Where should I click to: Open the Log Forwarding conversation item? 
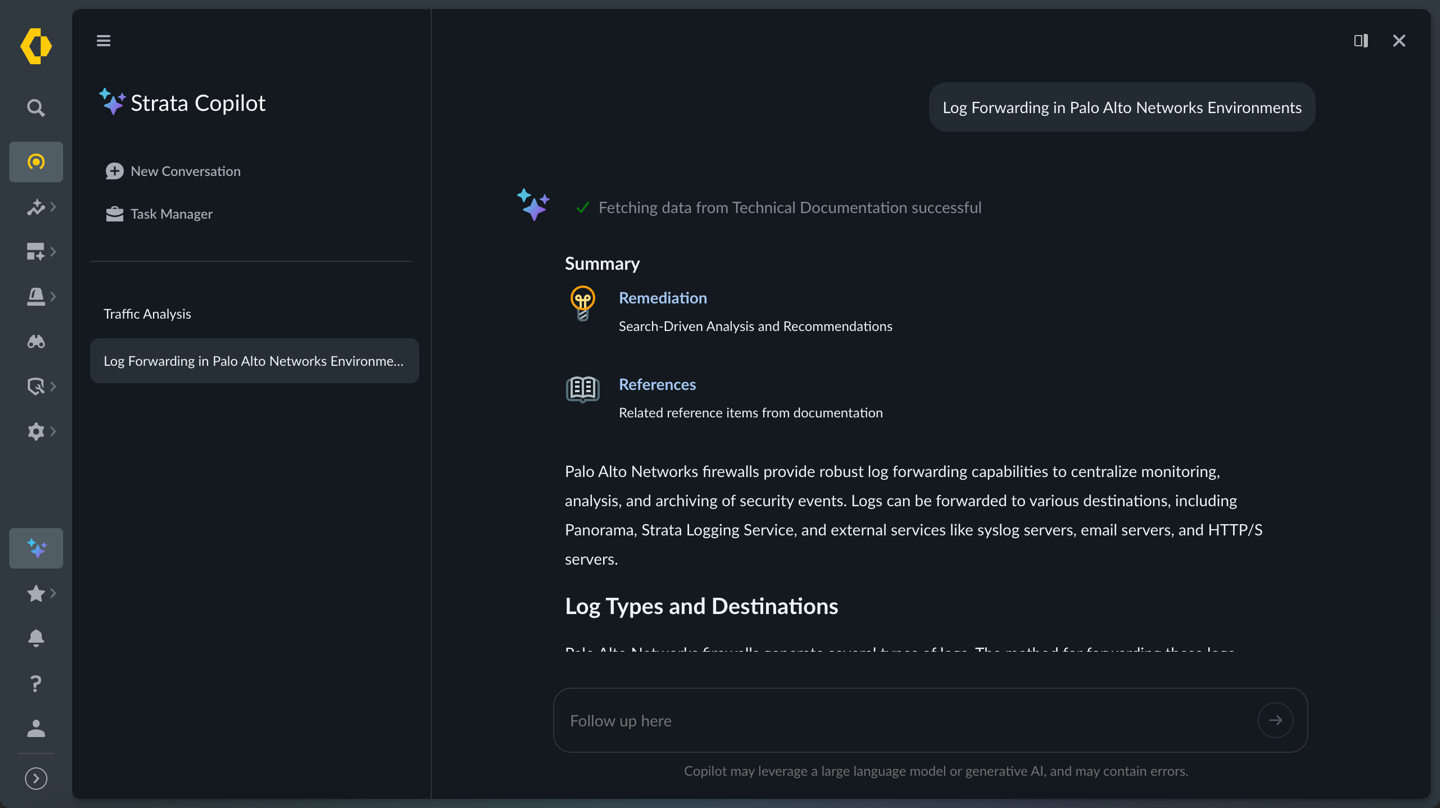254,361
